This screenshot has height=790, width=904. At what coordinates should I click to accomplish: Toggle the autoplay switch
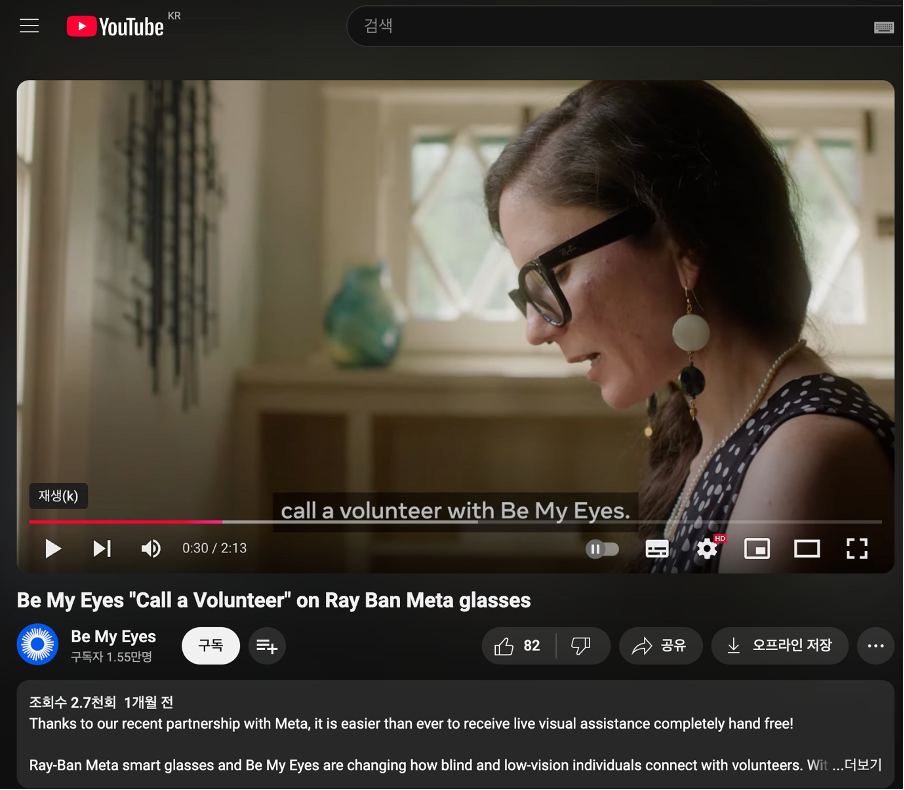point(602,548)
